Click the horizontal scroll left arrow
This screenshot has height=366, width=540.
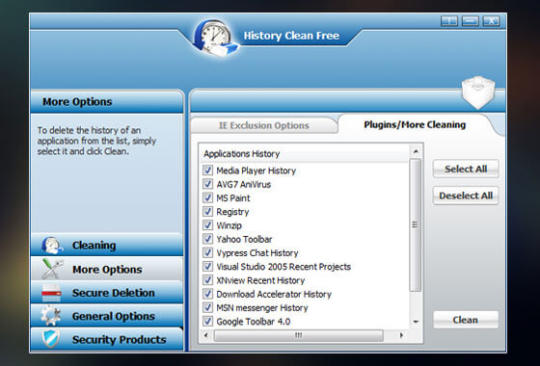click(206, 335)
